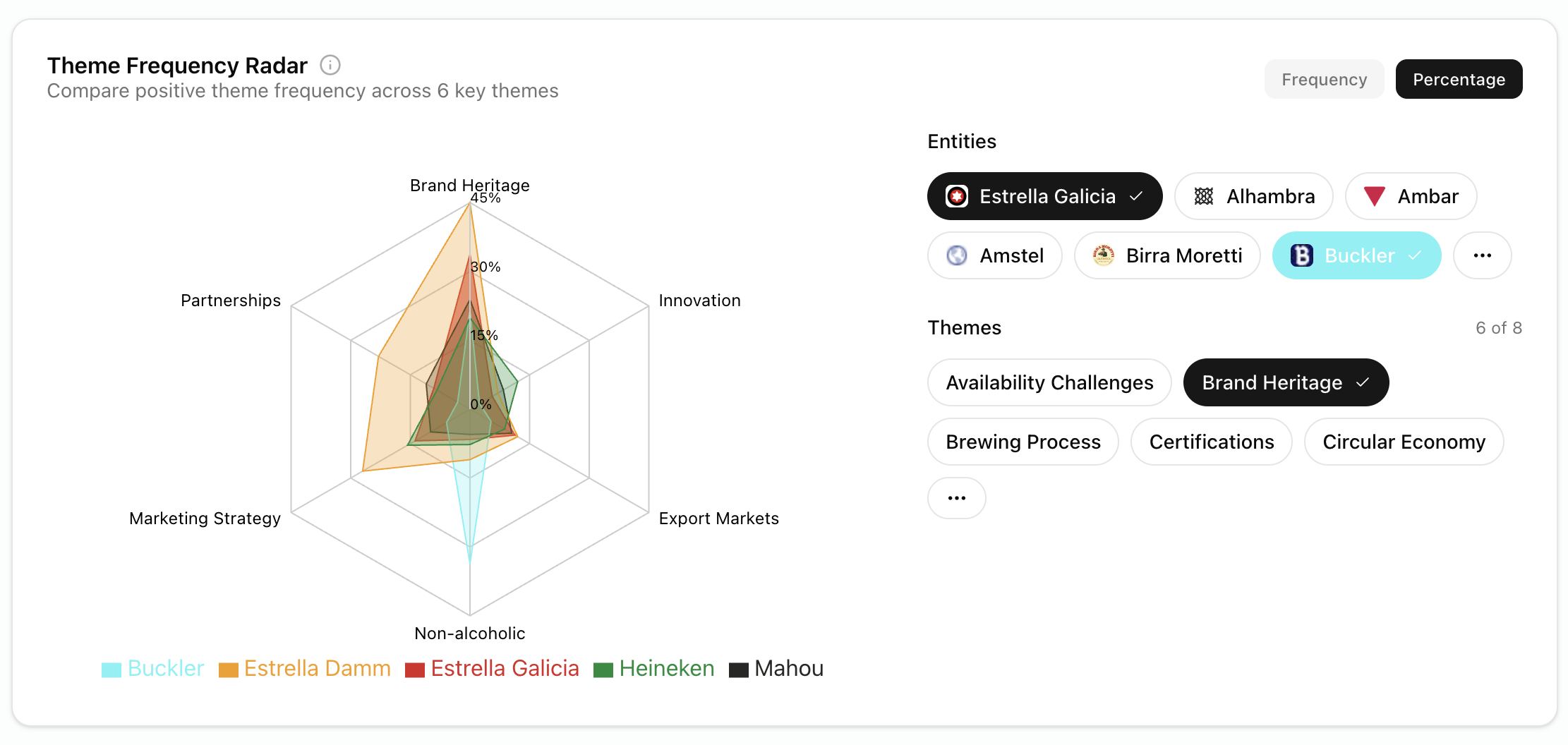Click the Ambar red triangle logo icon
This screenshot has height=745, width=1568.
coord(1374,196)
